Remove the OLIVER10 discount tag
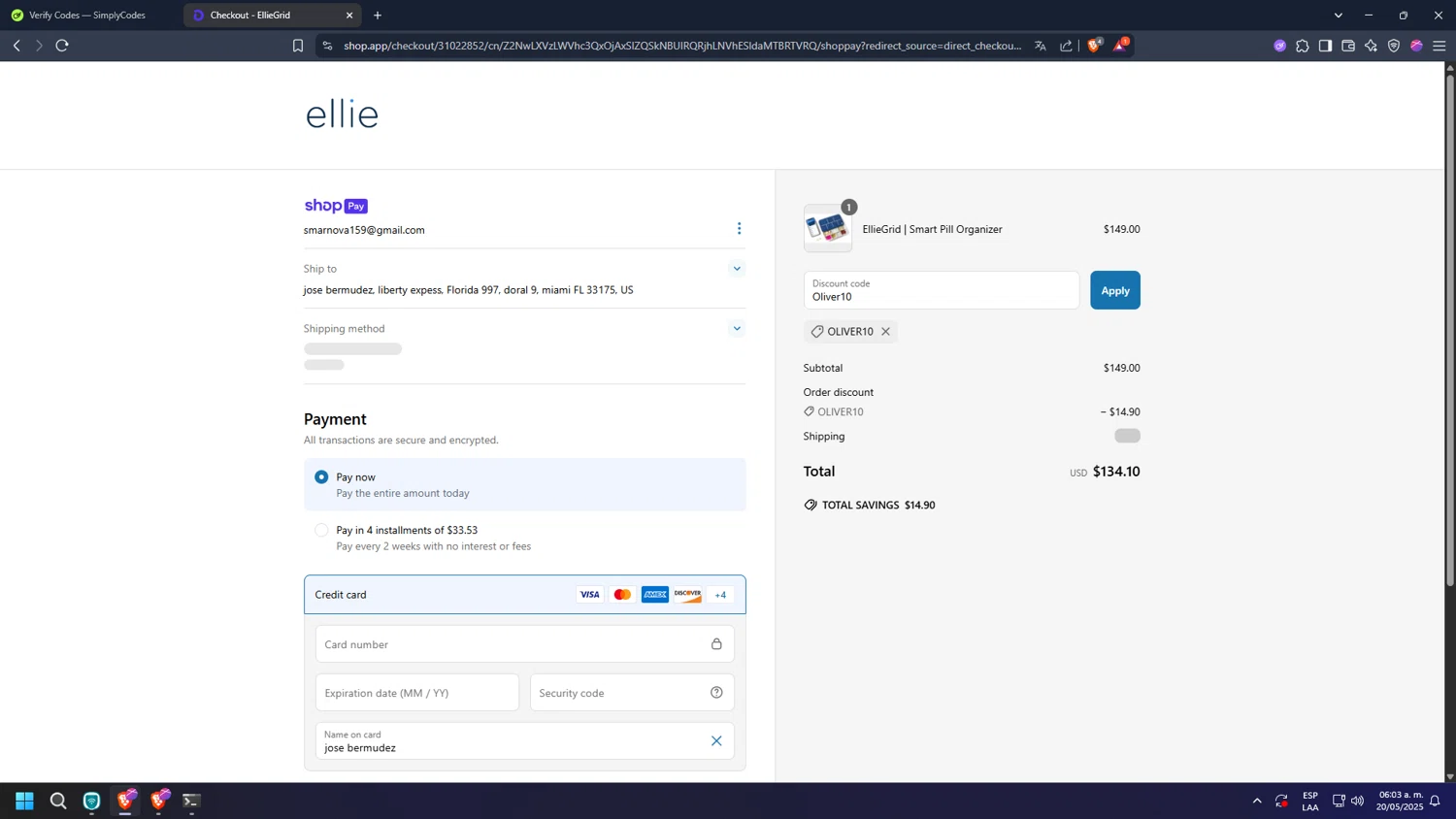Image resolution: width=1456 pixels, height=819 pixels. tap(885, 332)
